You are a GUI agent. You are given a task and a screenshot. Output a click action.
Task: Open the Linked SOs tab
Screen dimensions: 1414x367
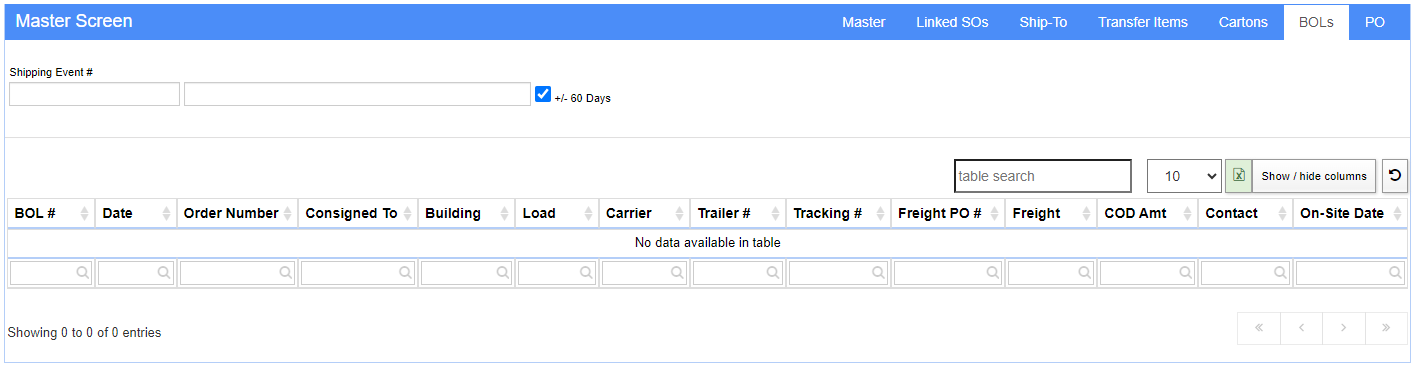pyautogui.click(x=952, y=22)
